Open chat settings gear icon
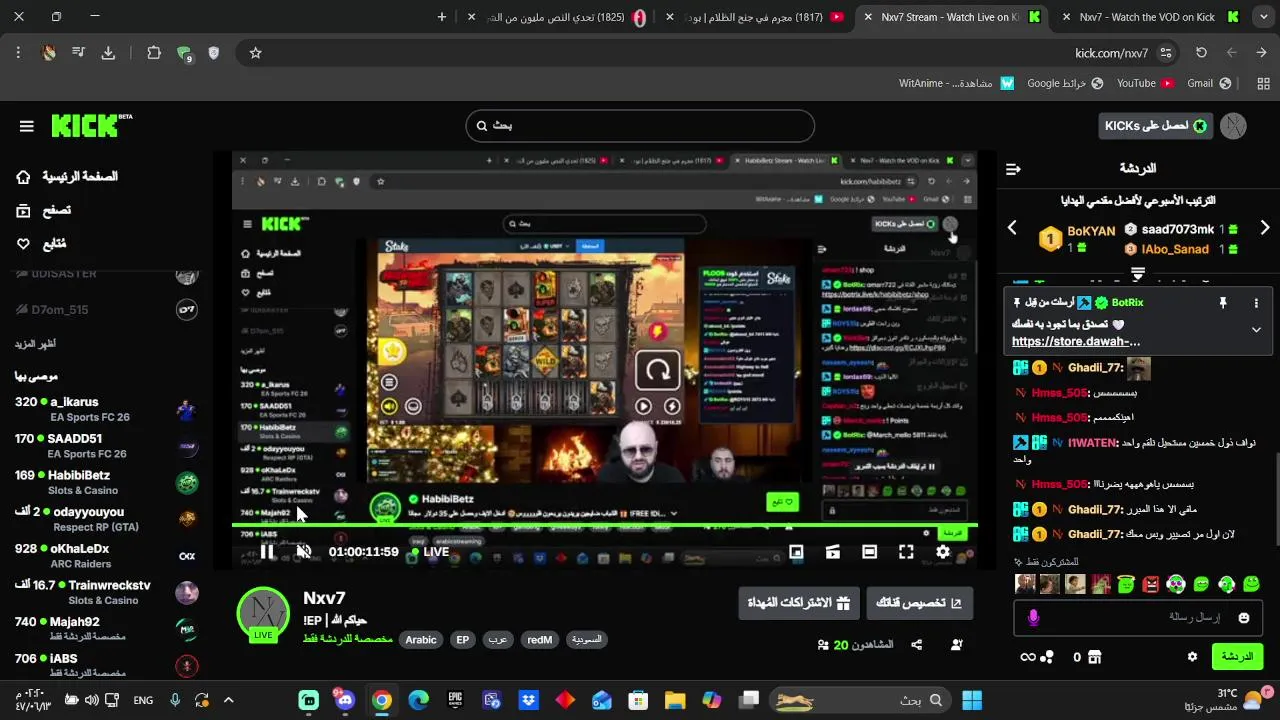The height and width of the screenshot is (720, 1280). 1192,657
